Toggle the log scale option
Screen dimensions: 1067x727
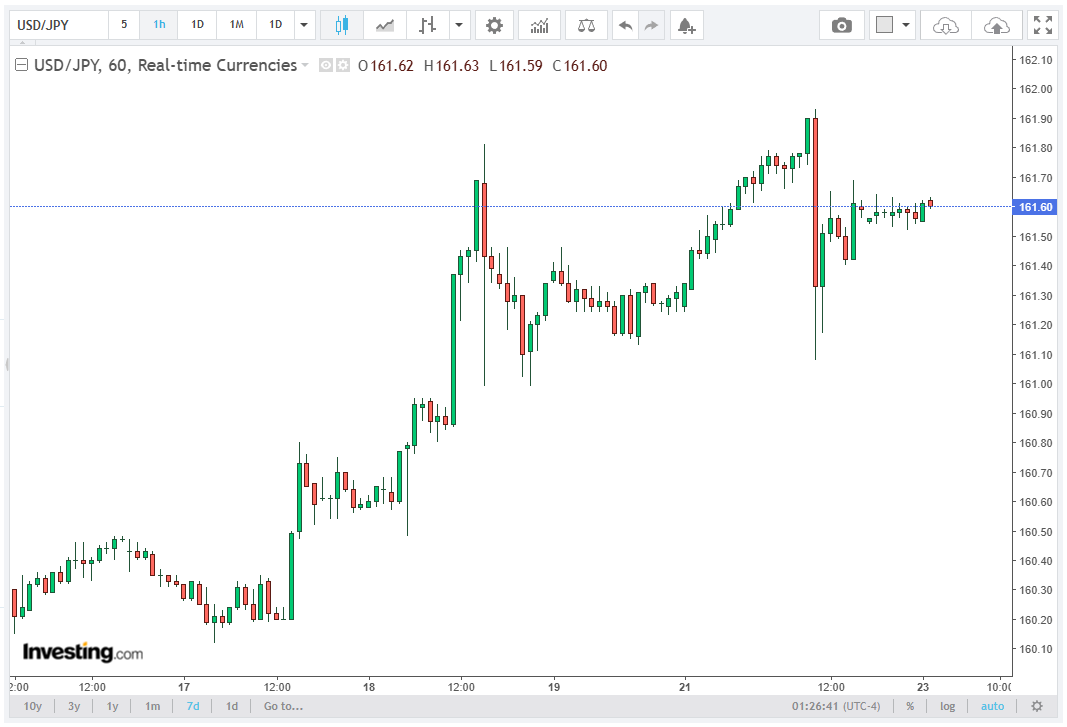(947, 706)
